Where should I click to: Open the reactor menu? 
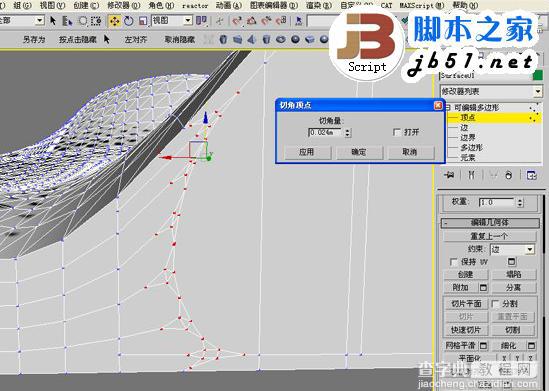195,6
